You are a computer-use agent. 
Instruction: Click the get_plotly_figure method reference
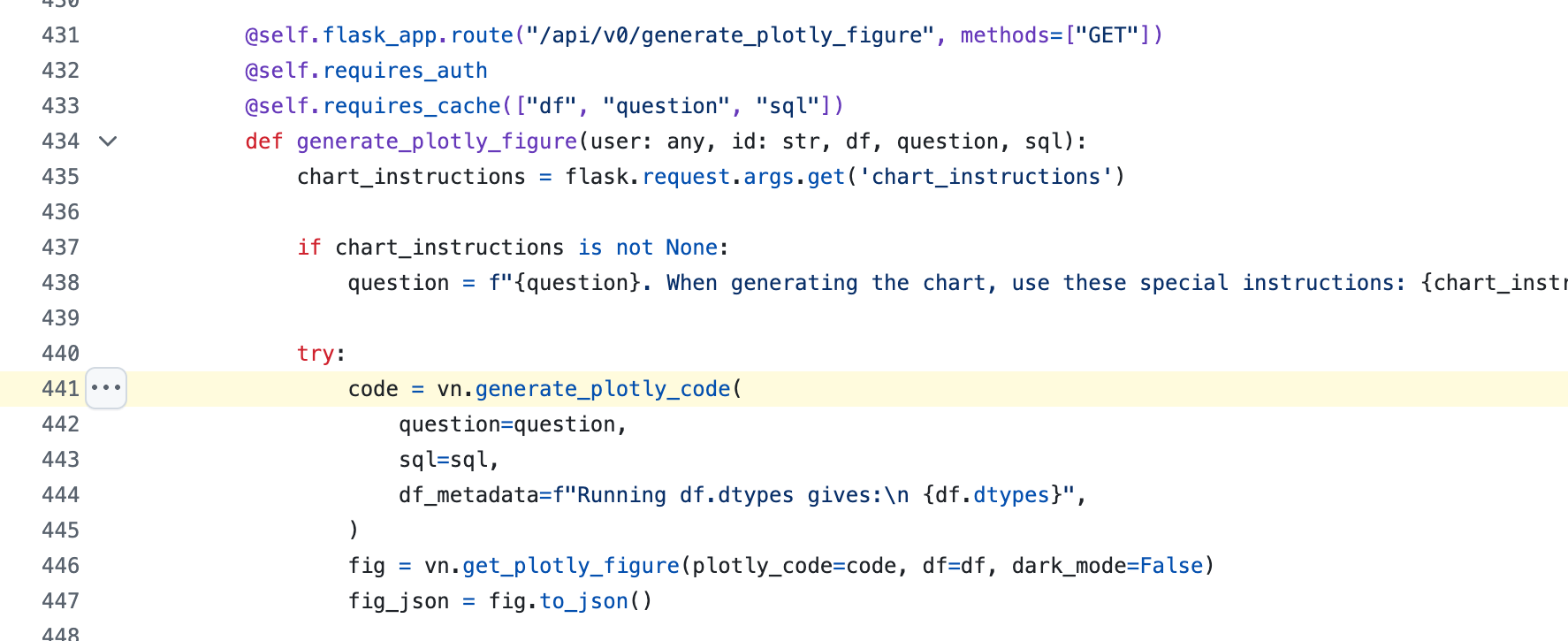point(570,566)
